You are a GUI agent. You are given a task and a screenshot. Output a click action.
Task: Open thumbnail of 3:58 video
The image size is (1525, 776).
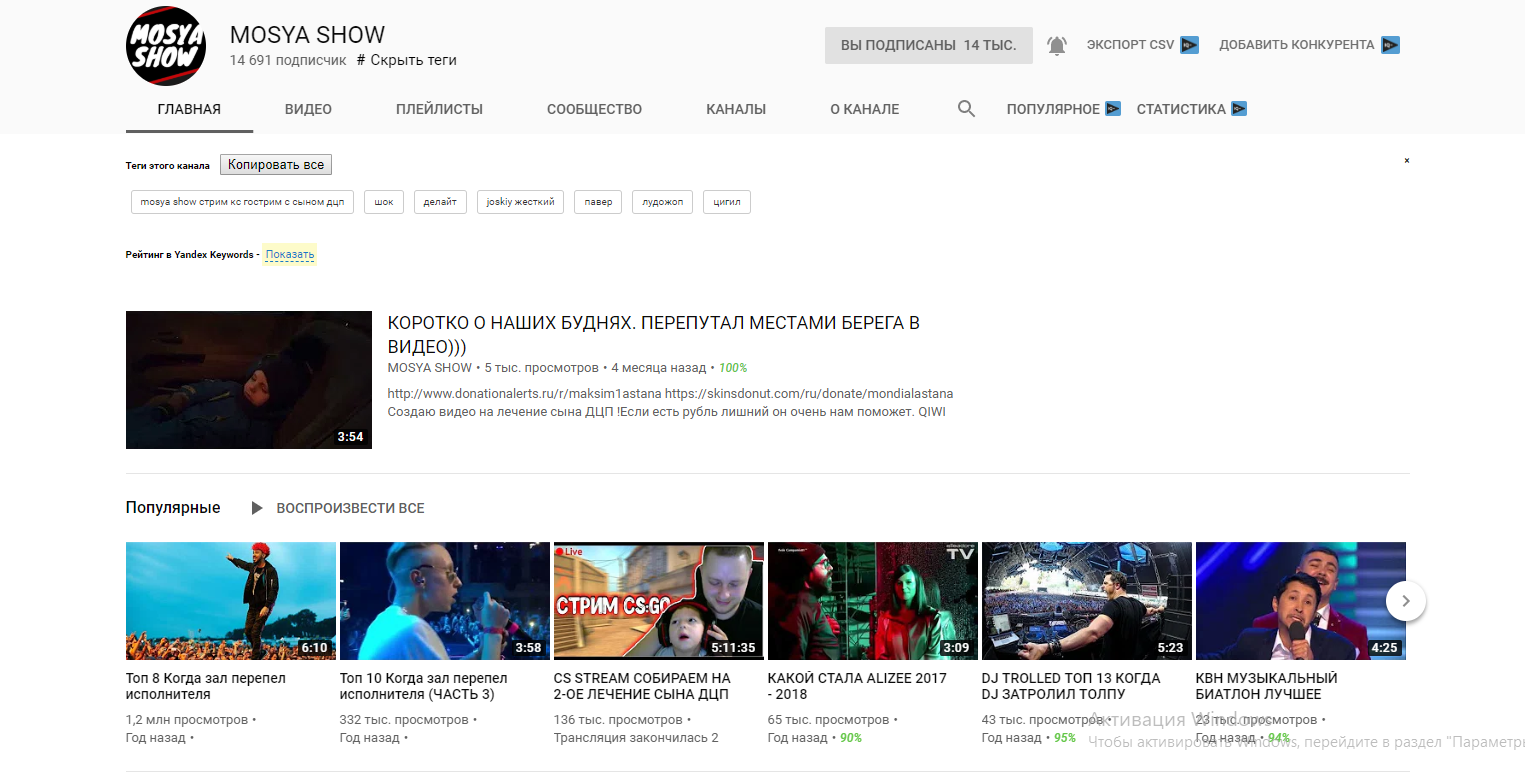tap(445, 601)
